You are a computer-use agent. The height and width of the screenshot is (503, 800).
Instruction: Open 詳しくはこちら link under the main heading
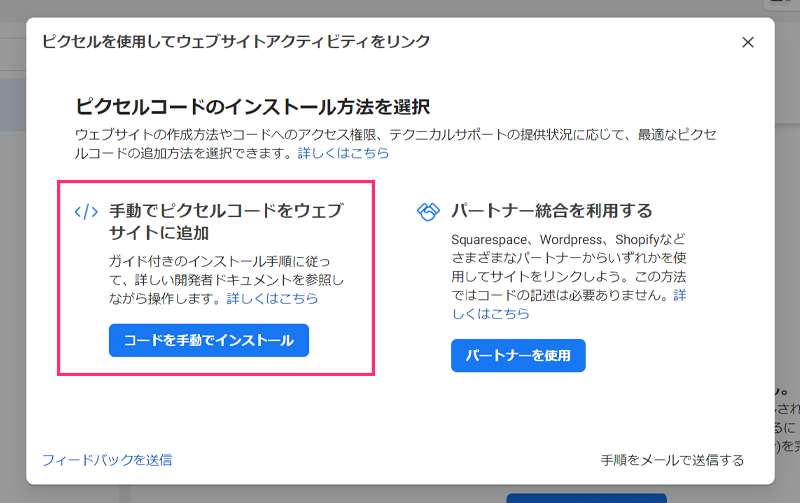343,154
